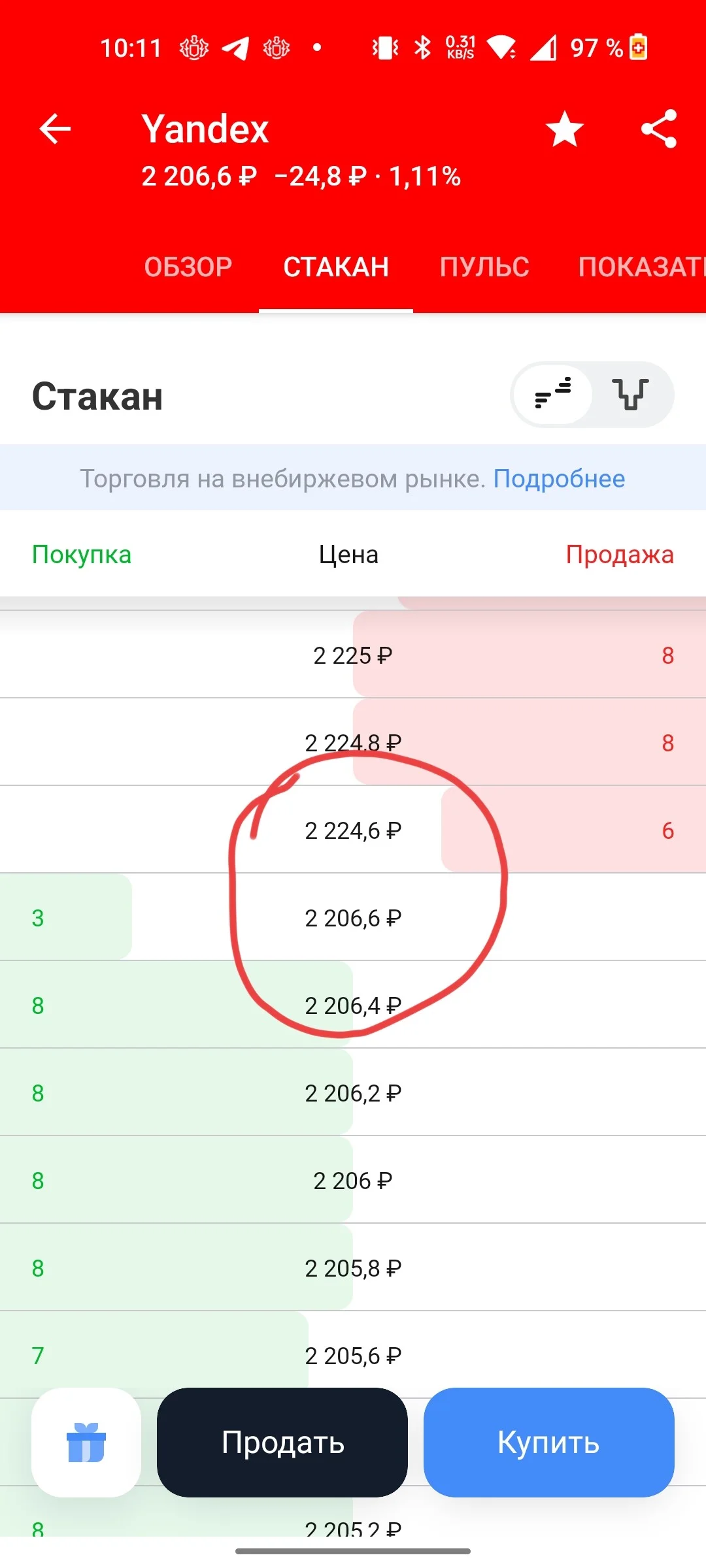Switch to the depth chart view
Image resolution: width=706 pixels, height=1568 pixels.
coord(631,395)
